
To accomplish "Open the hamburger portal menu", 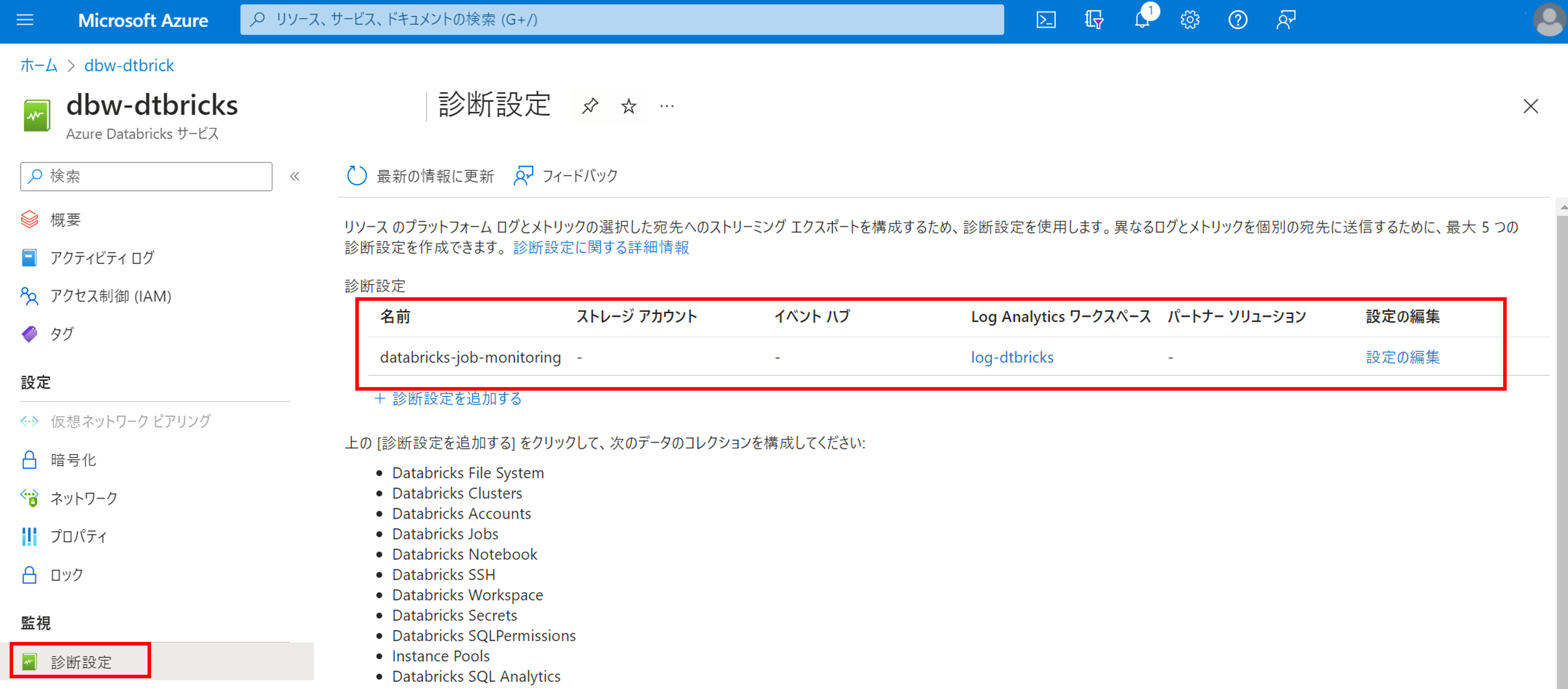I will pos(25,20).
